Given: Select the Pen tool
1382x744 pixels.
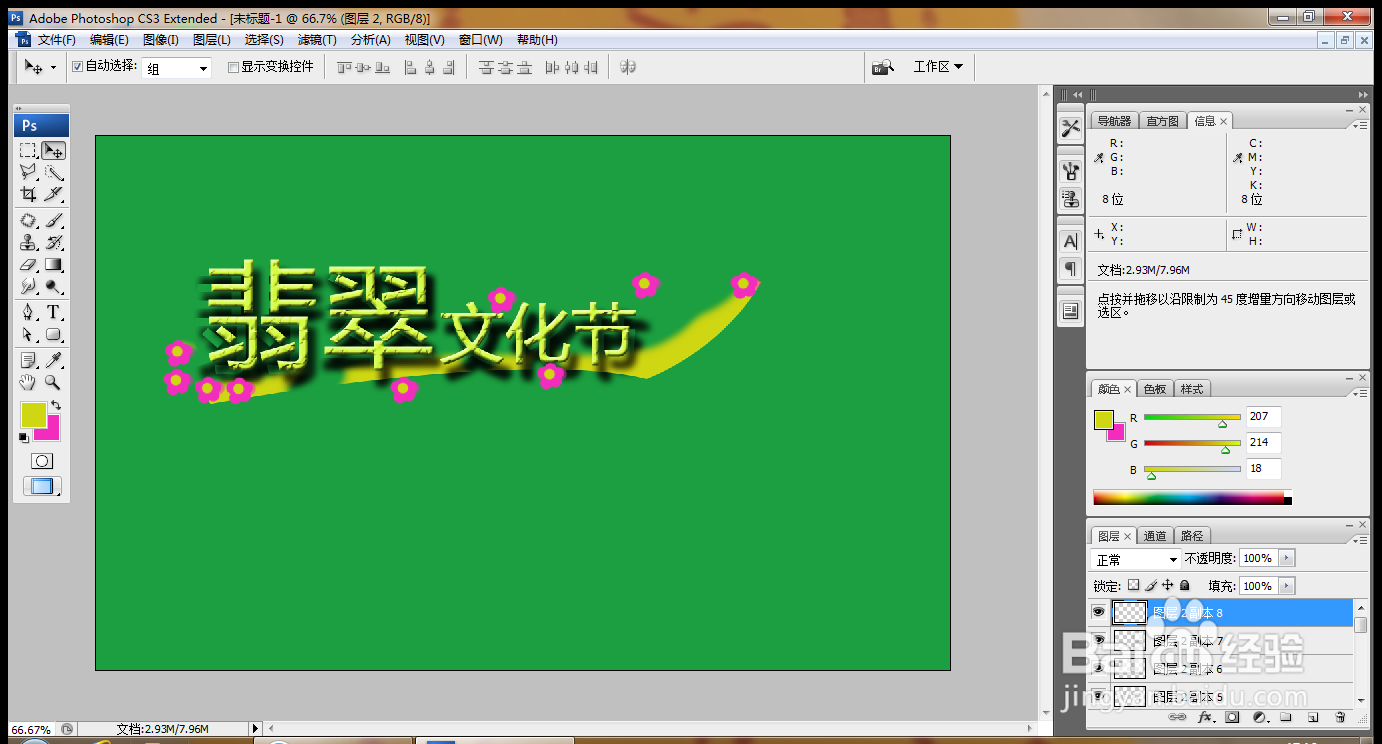Looking at the screenshot, I should pos(28,313).
